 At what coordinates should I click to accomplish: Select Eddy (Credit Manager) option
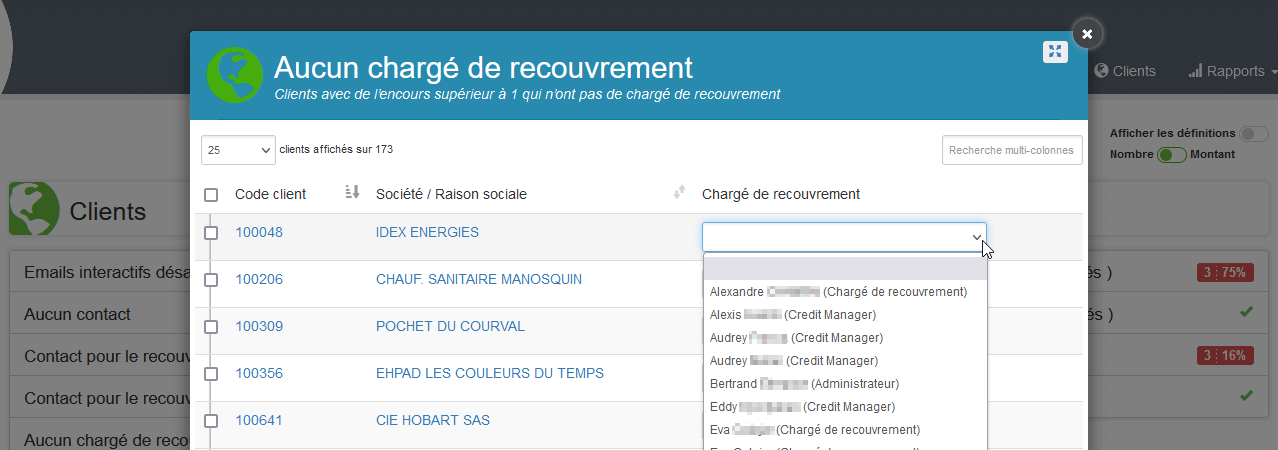[845, 407]
